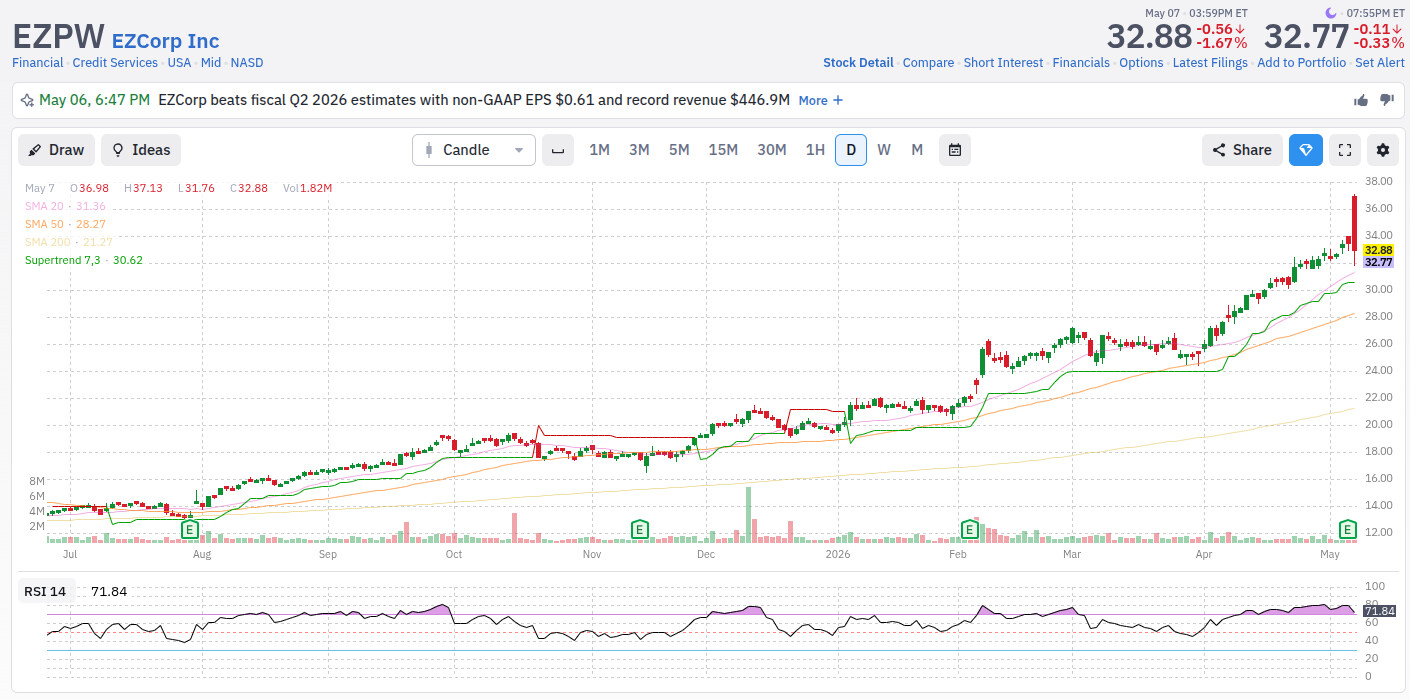The image size is (1410, 700).
Task: Click thumbs up on news summary
Action: point(1361,100)
